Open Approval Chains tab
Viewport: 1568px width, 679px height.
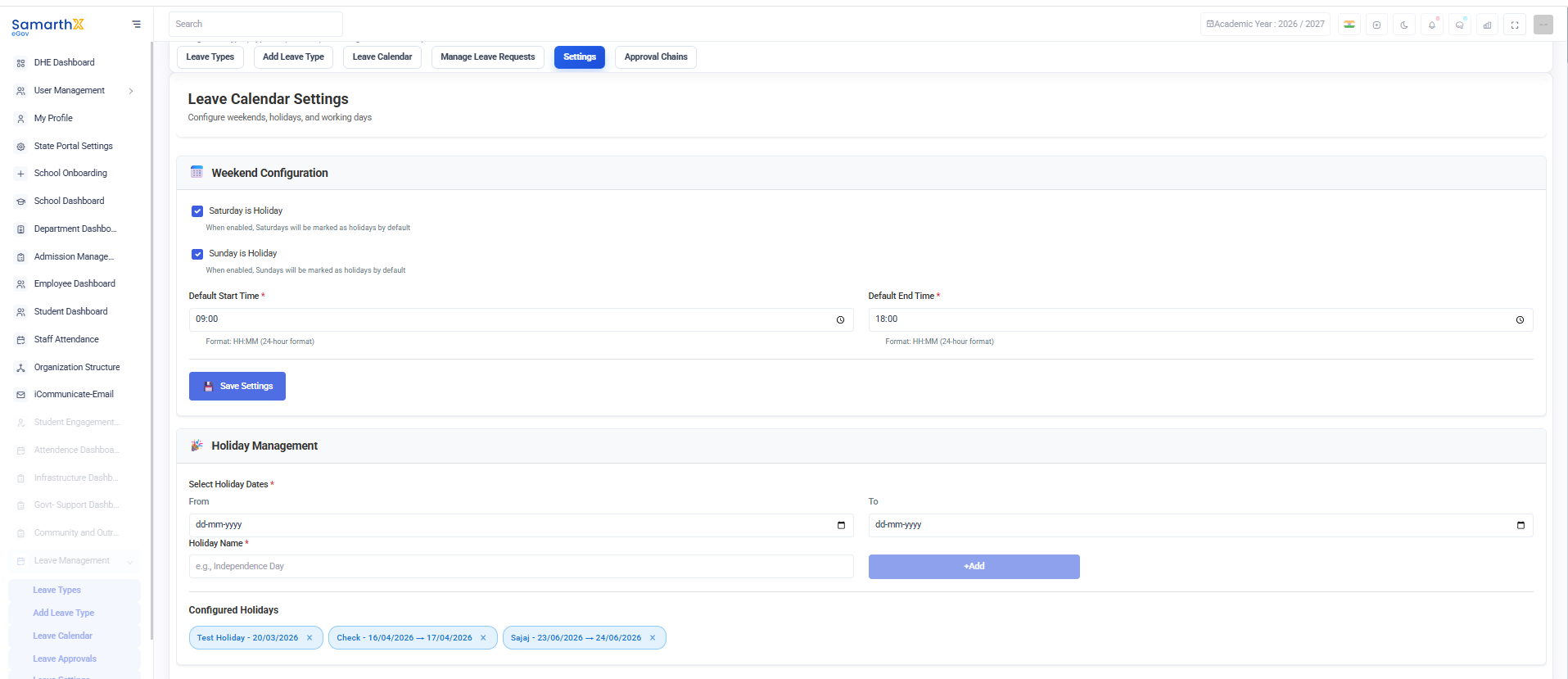[x=656, y=57]
